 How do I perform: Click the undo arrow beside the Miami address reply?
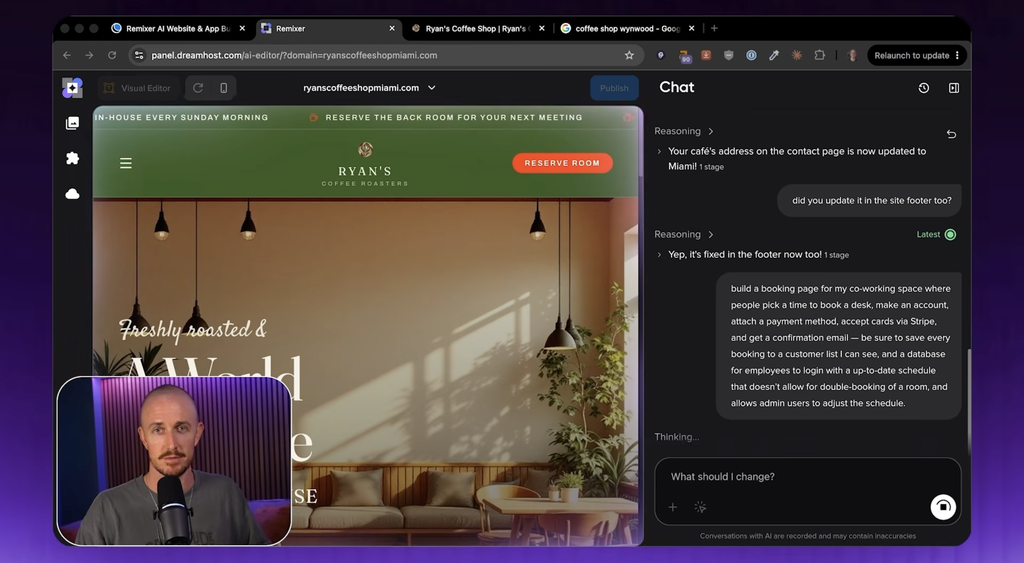coord(951,134)
